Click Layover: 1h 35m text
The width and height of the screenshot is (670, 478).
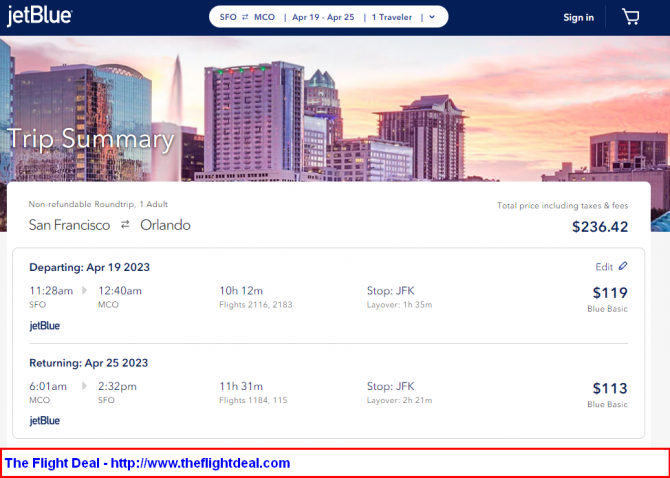[399, 305]
